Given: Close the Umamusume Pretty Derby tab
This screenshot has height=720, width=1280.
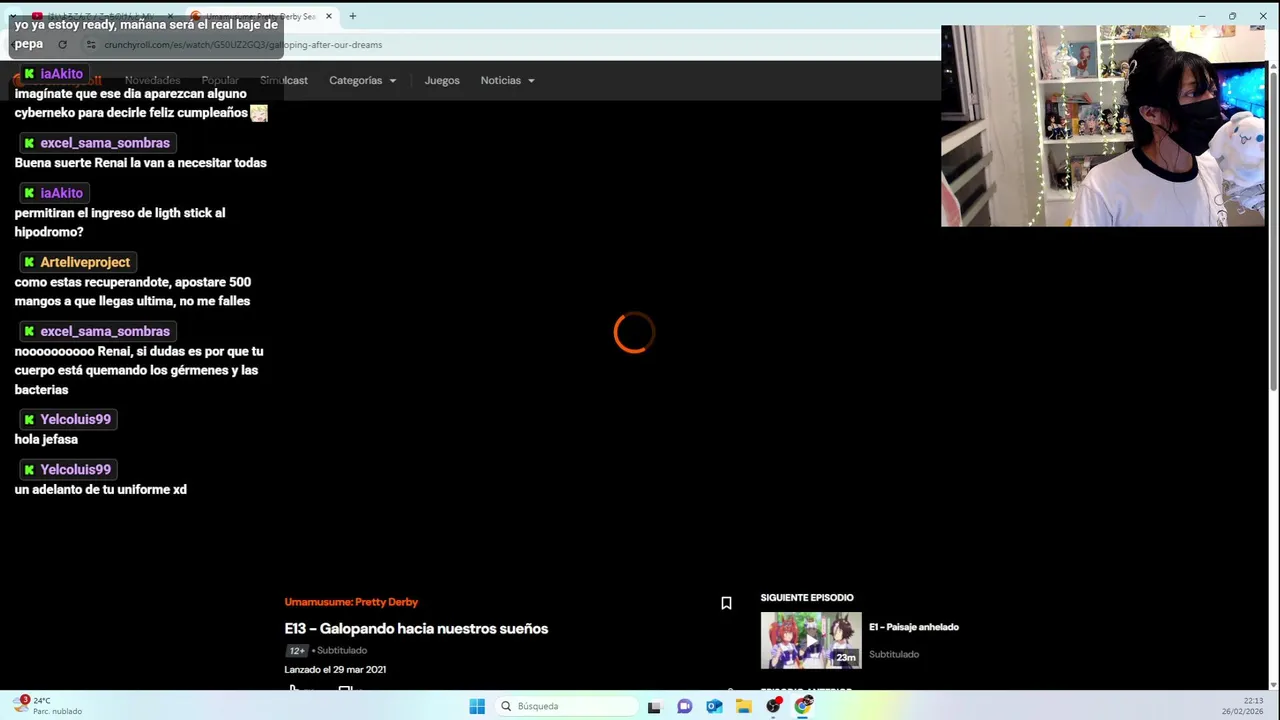Looking at the screenshot, I should tap(329, 16).
